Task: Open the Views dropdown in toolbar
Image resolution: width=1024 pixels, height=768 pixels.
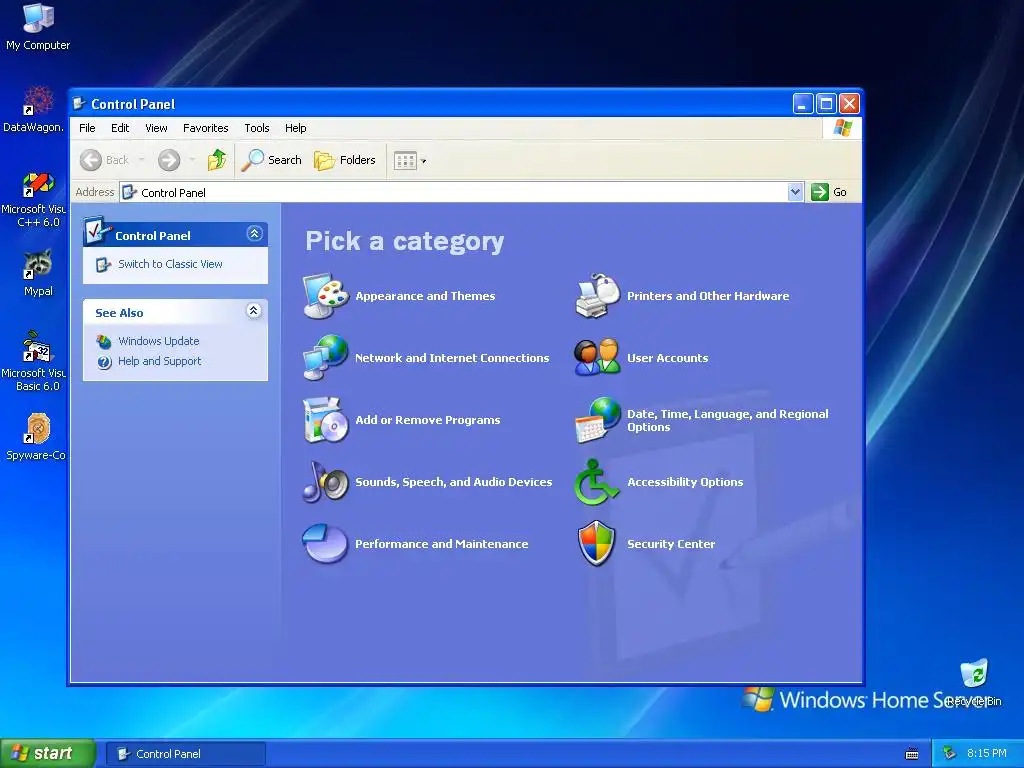Action: (x=410, y=161)
